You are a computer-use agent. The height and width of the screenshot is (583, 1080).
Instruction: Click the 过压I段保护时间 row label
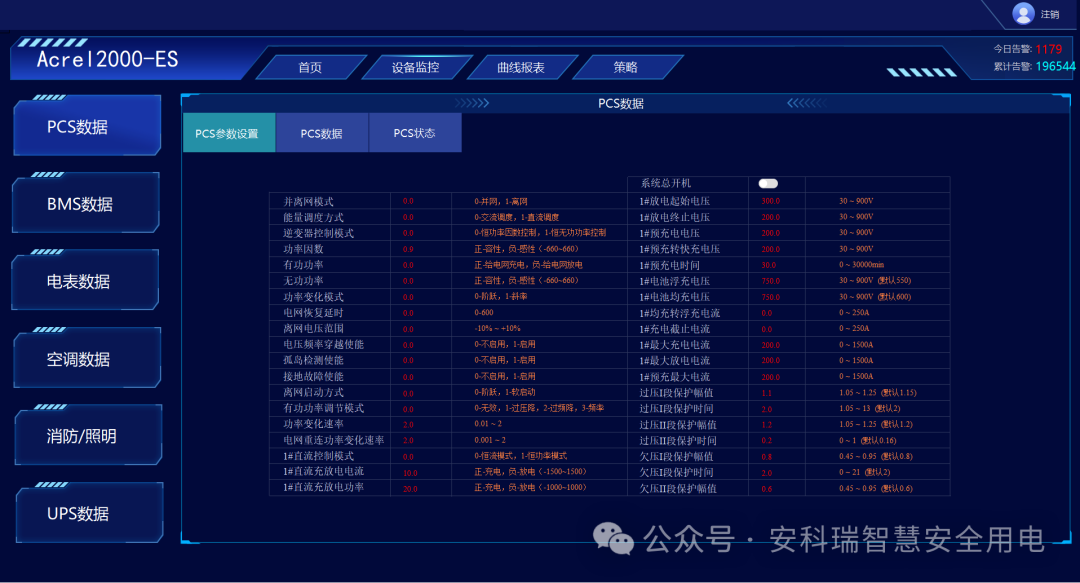coord(676,409)
